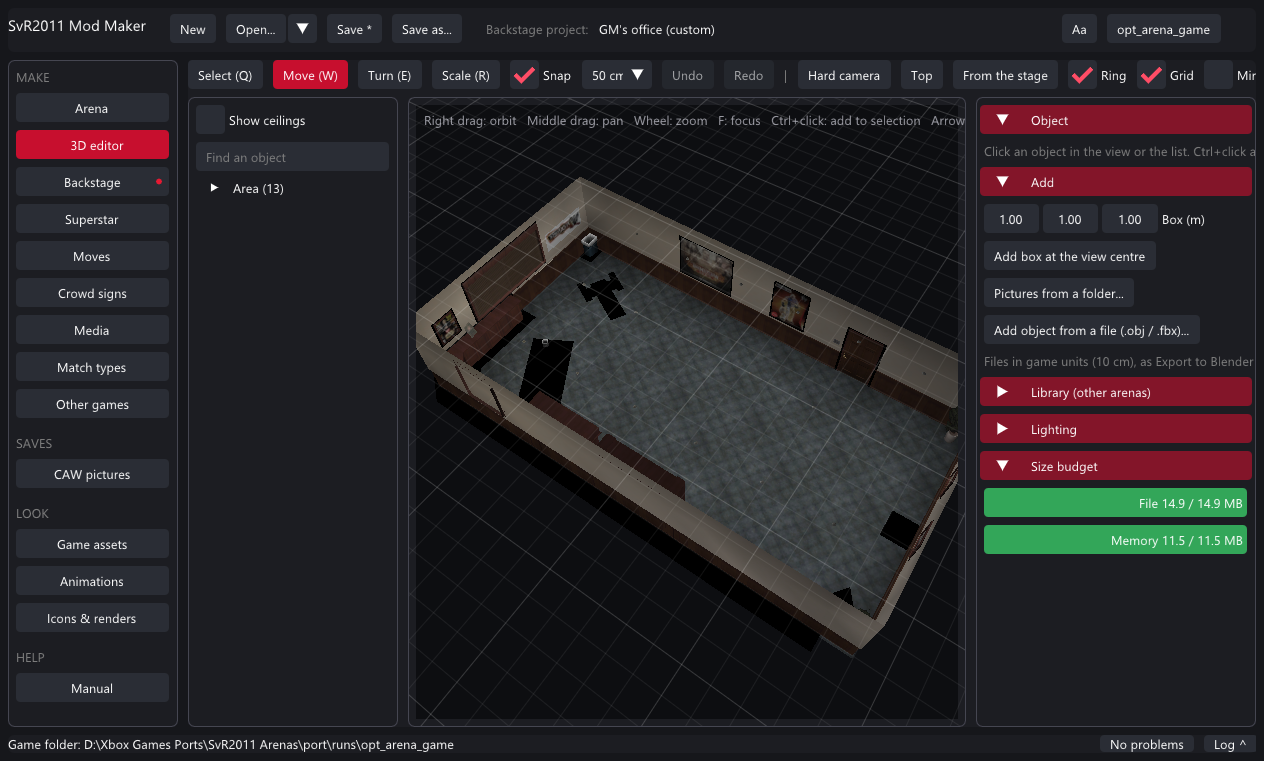
Task: Click Pictures from a folder...
Action: tap(1059, 293)
